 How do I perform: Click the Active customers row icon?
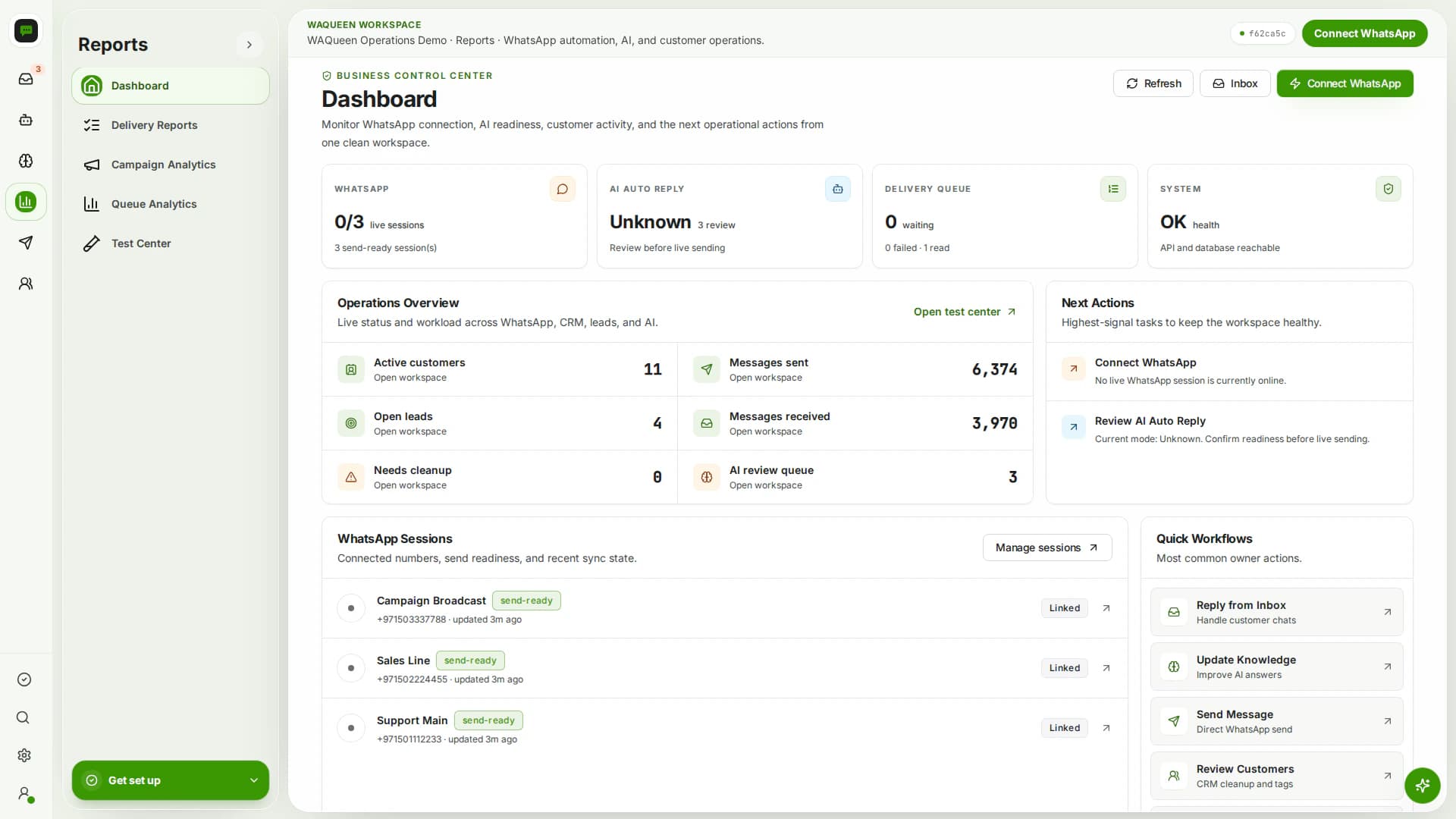coord(351,369)
